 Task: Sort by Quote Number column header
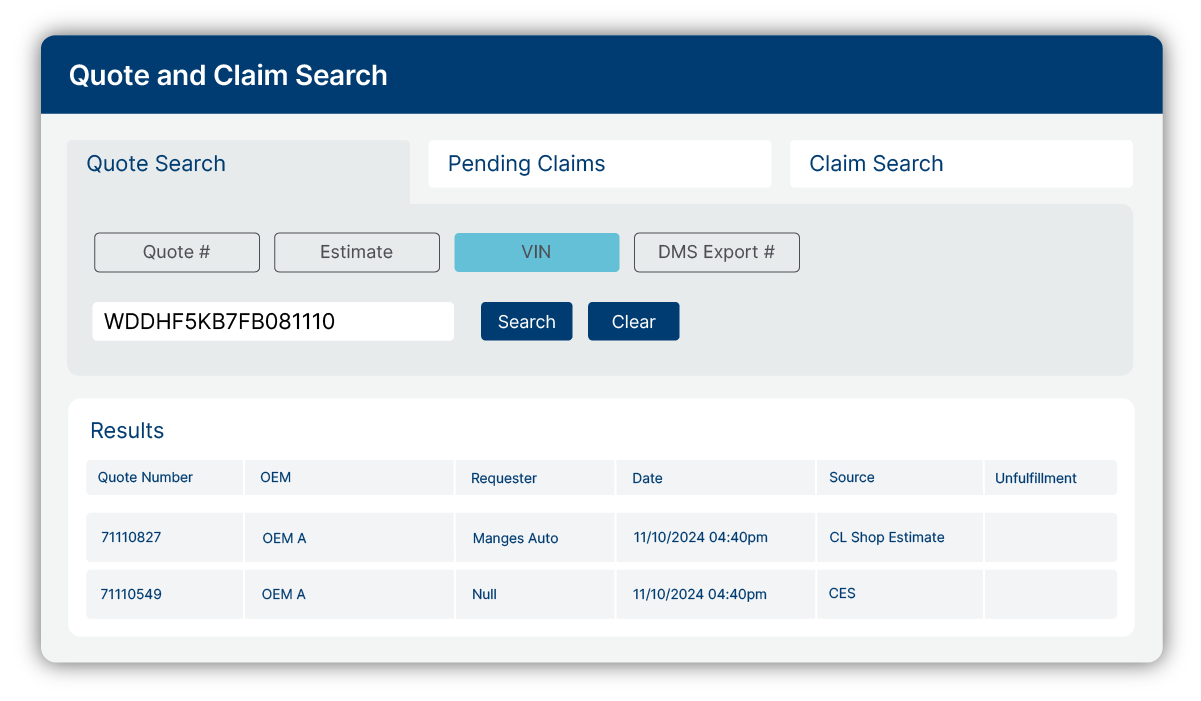(x=145, y=478)
